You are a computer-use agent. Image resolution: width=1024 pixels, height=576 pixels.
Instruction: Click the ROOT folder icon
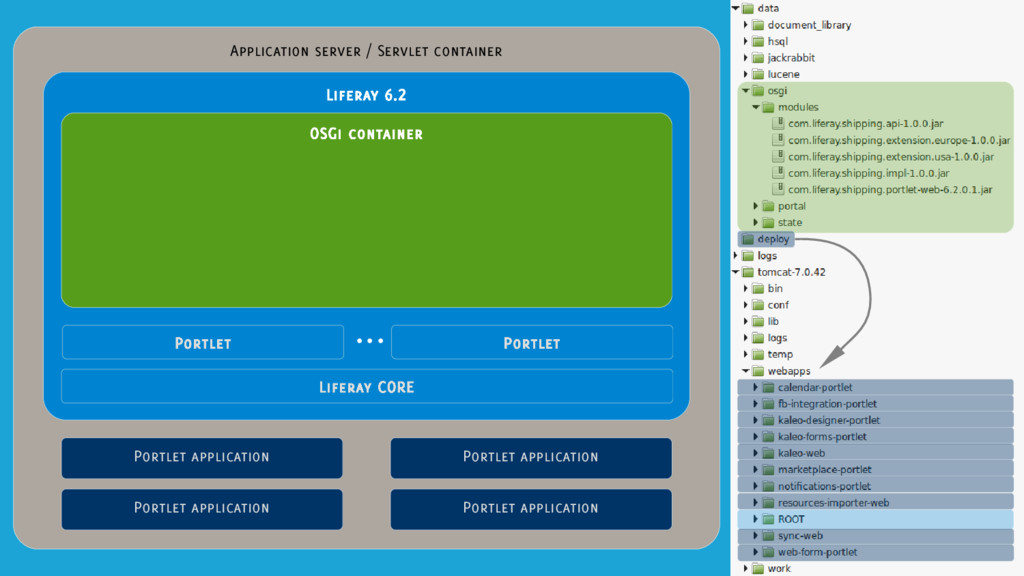point(768,519)
